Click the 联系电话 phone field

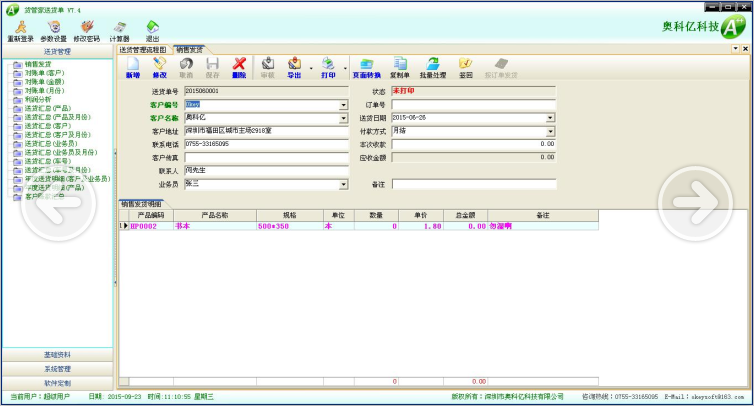point(266,144)
